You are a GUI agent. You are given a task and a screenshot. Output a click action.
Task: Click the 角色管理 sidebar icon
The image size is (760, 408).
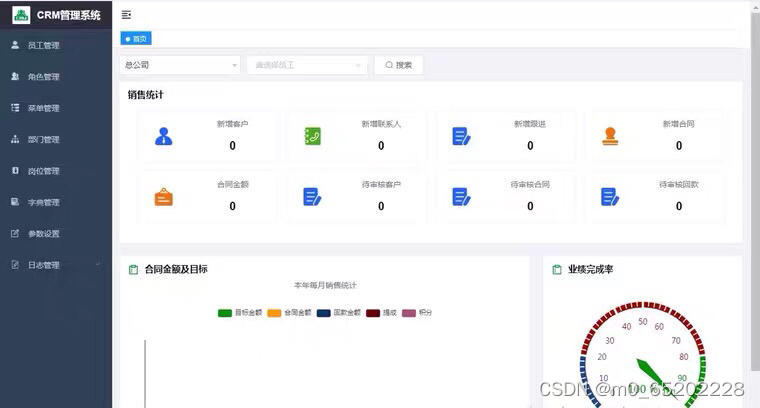[x=15, y=77]
